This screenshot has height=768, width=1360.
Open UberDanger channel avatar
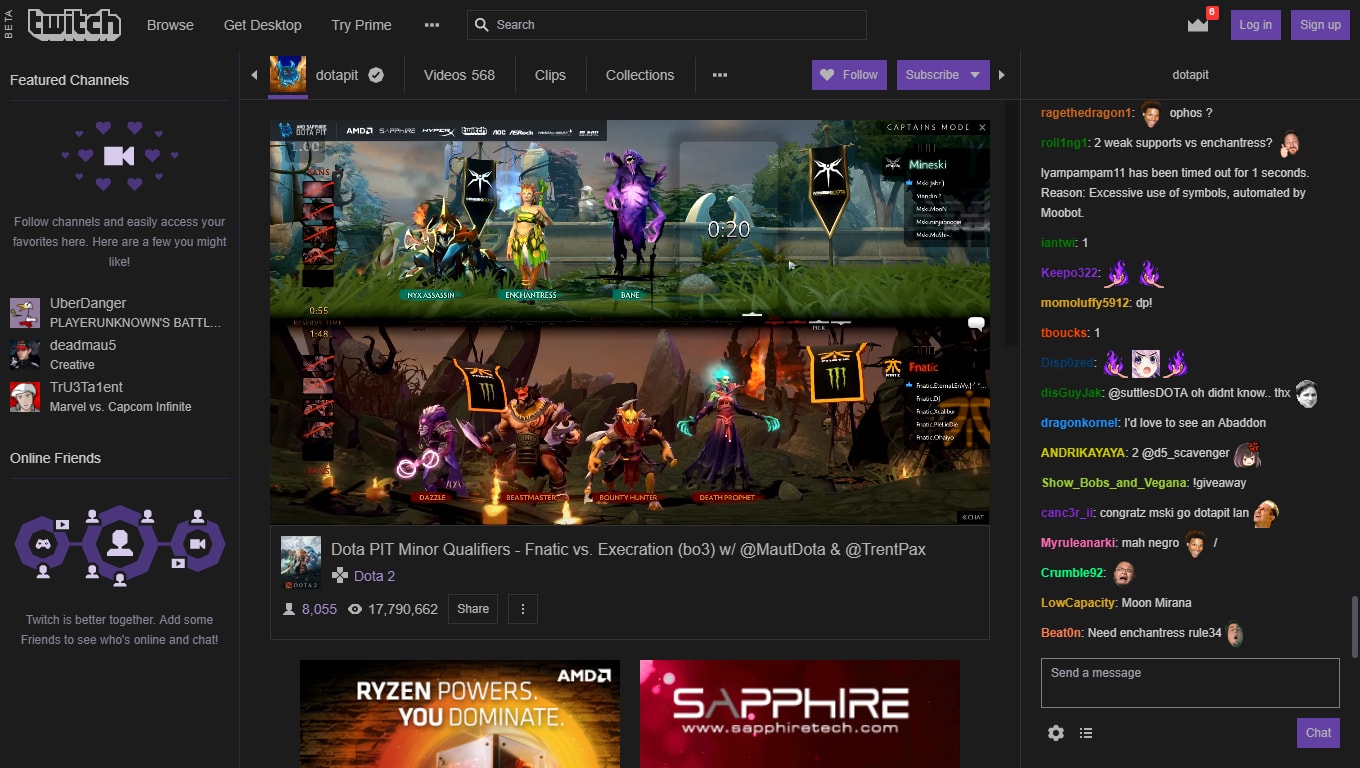point(25,313)
